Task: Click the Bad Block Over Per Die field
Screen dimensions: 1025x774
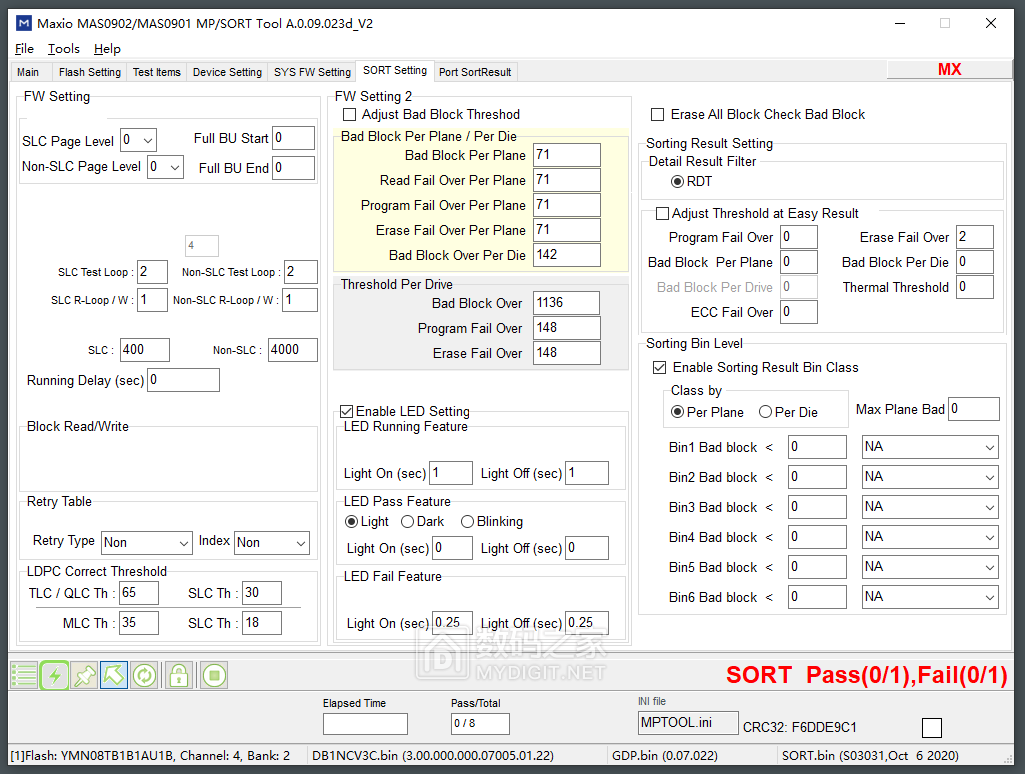Action: [567, 255]
